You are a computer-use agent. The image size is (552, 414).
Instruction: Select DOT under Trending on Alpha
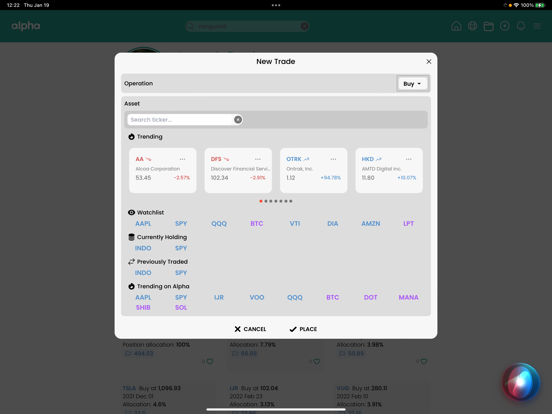point(370,297)
